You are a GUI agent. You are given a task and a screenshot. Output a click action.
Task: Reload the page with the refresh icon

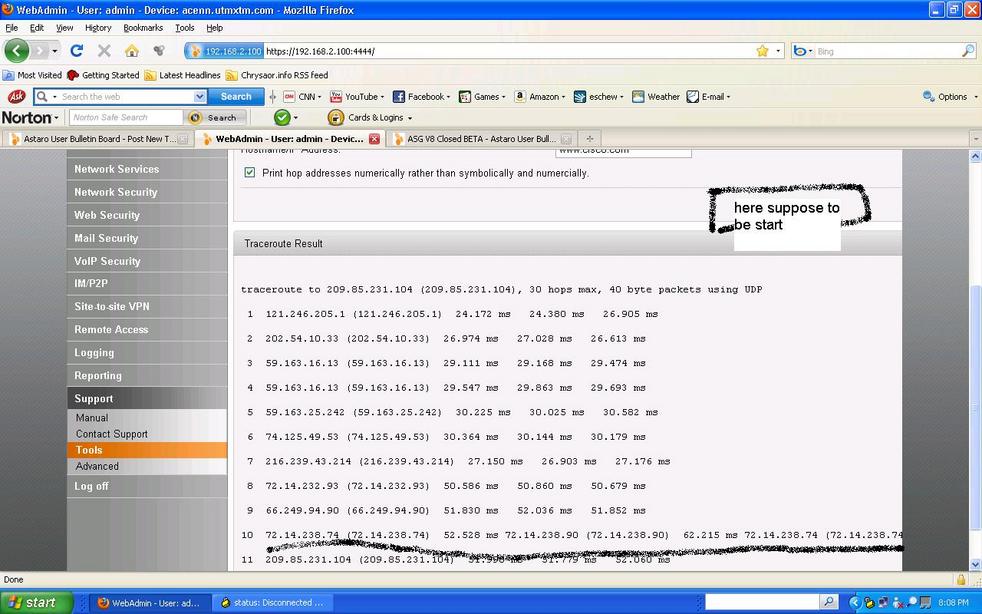pyautogui.click(x=76, y=51)
